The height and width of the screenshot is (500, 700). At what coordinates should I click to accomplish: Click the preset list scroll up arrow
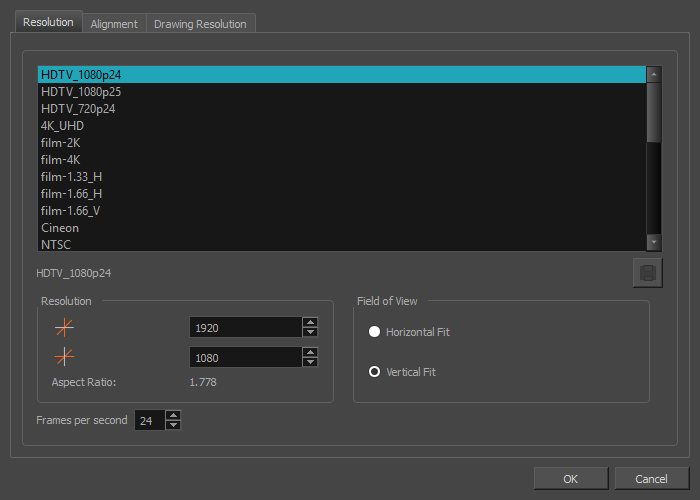point(654,74)
